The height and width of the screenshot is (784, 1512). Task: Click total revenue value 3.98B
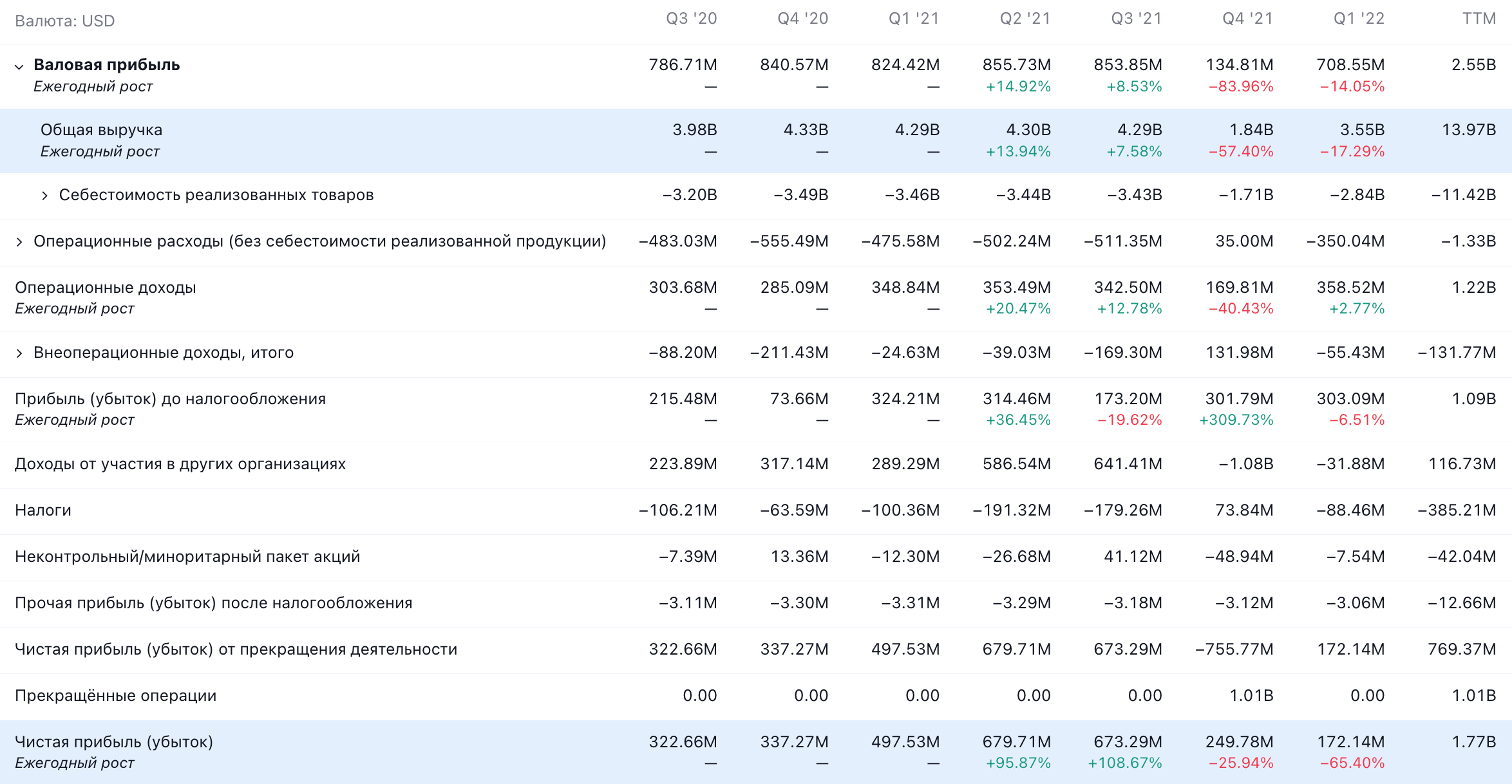point(695,130)
